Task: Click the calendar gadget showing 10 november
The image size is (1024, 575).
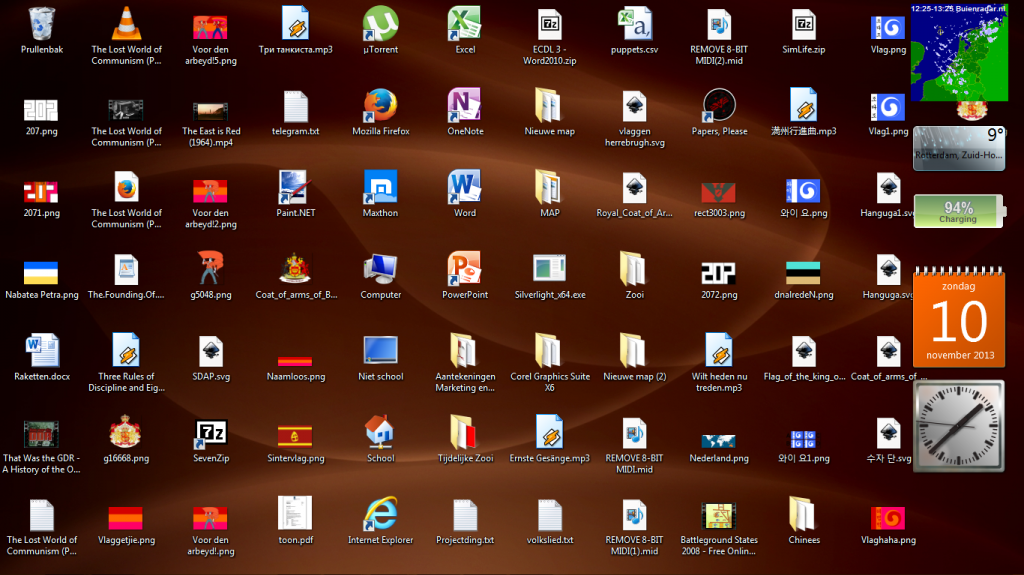Action: [957, 320]
